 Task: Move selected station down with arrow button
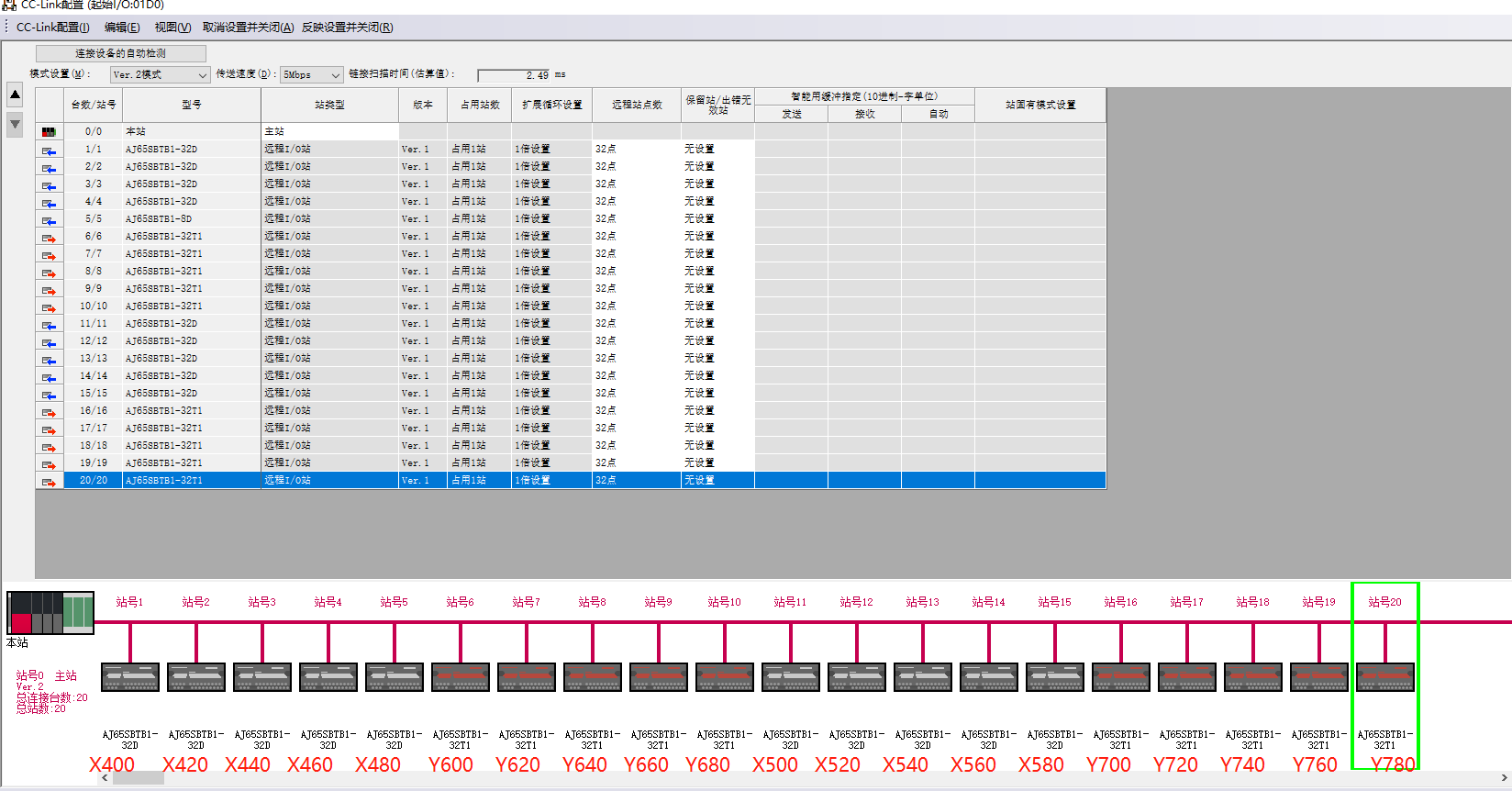pos(15,124)
